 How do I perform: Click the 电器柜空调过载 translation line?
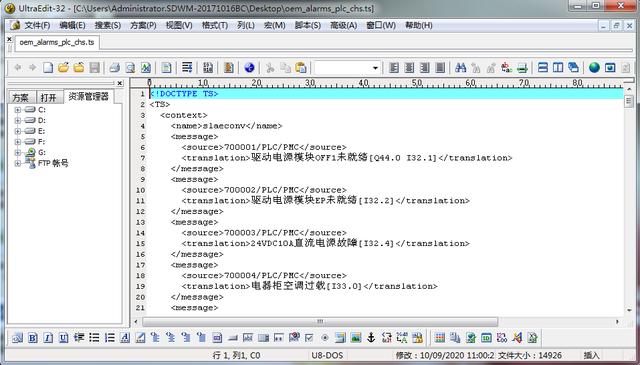point(309,286)
